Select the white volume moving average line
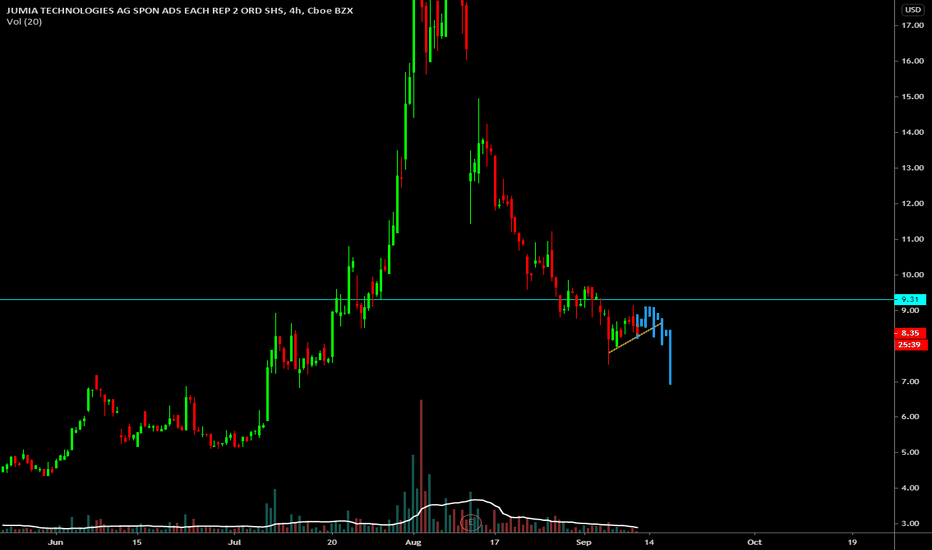The image size is (932, 550). (x=318, y=523)
